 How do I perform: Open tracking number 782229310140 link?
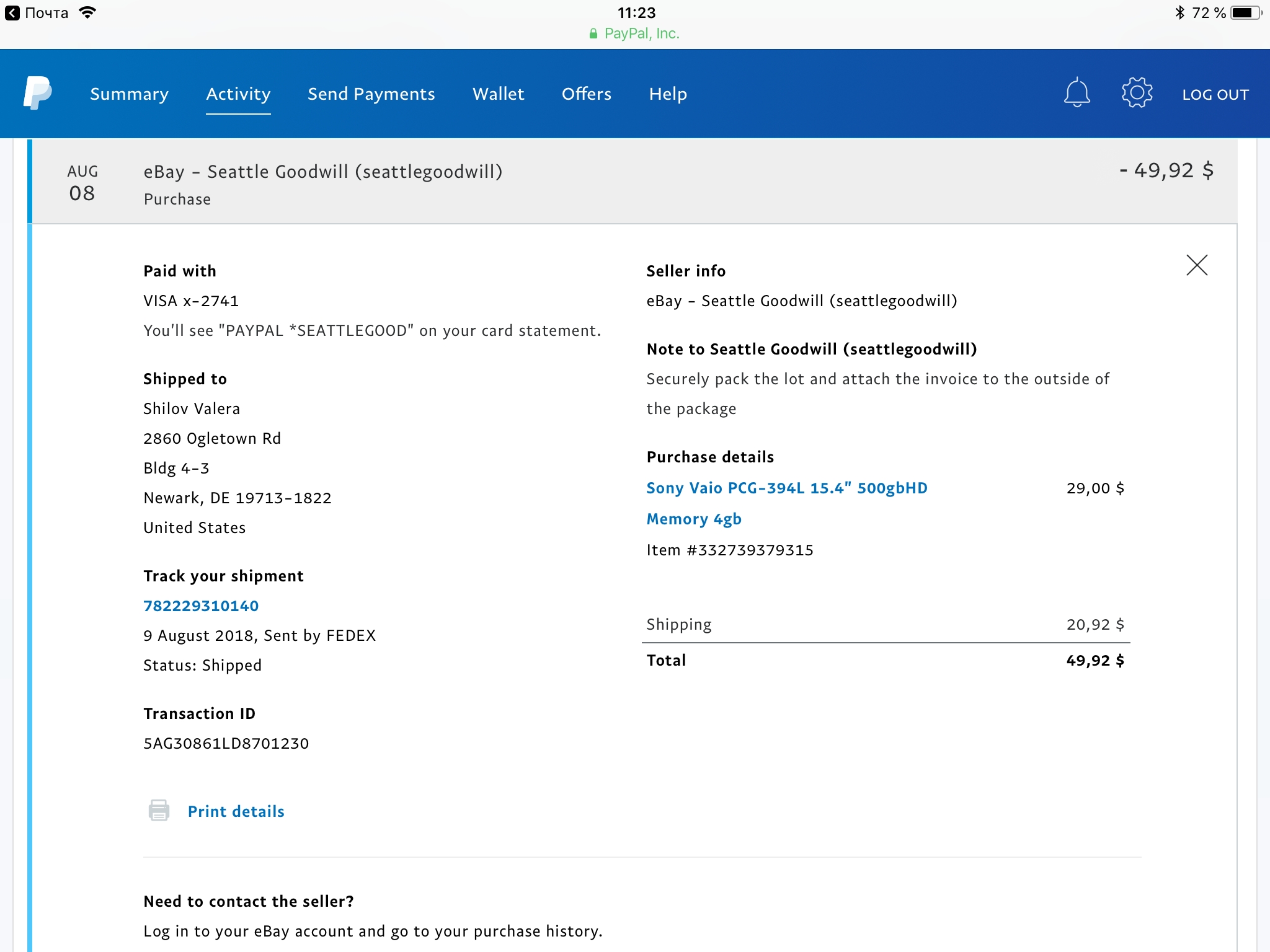(201, 606)
